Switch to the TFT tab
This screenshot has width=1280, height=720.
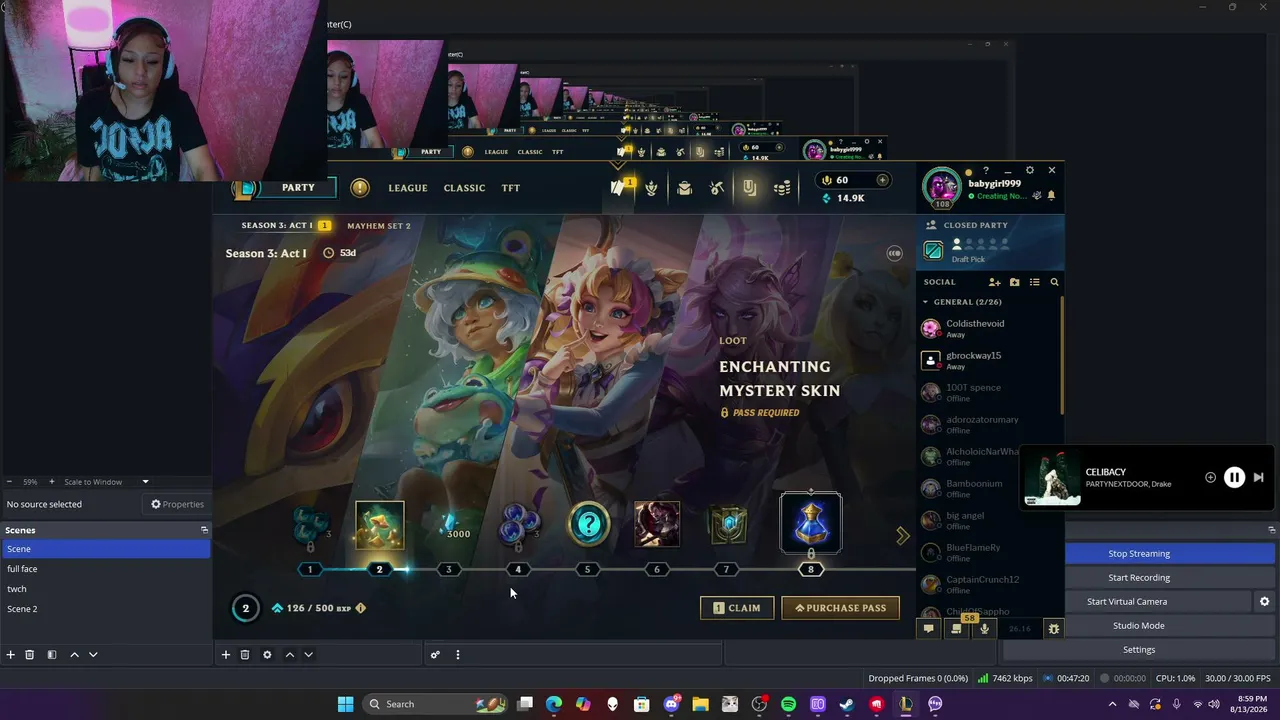511,188
